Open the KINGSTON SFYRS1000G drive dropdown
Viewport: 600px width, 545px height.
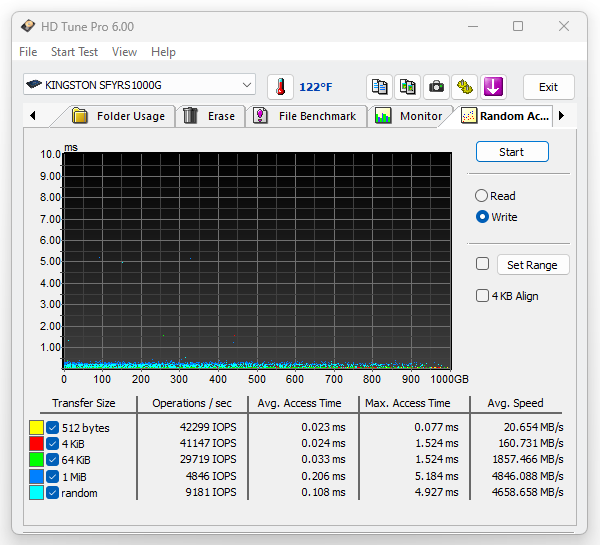click(x=139, y=85)
